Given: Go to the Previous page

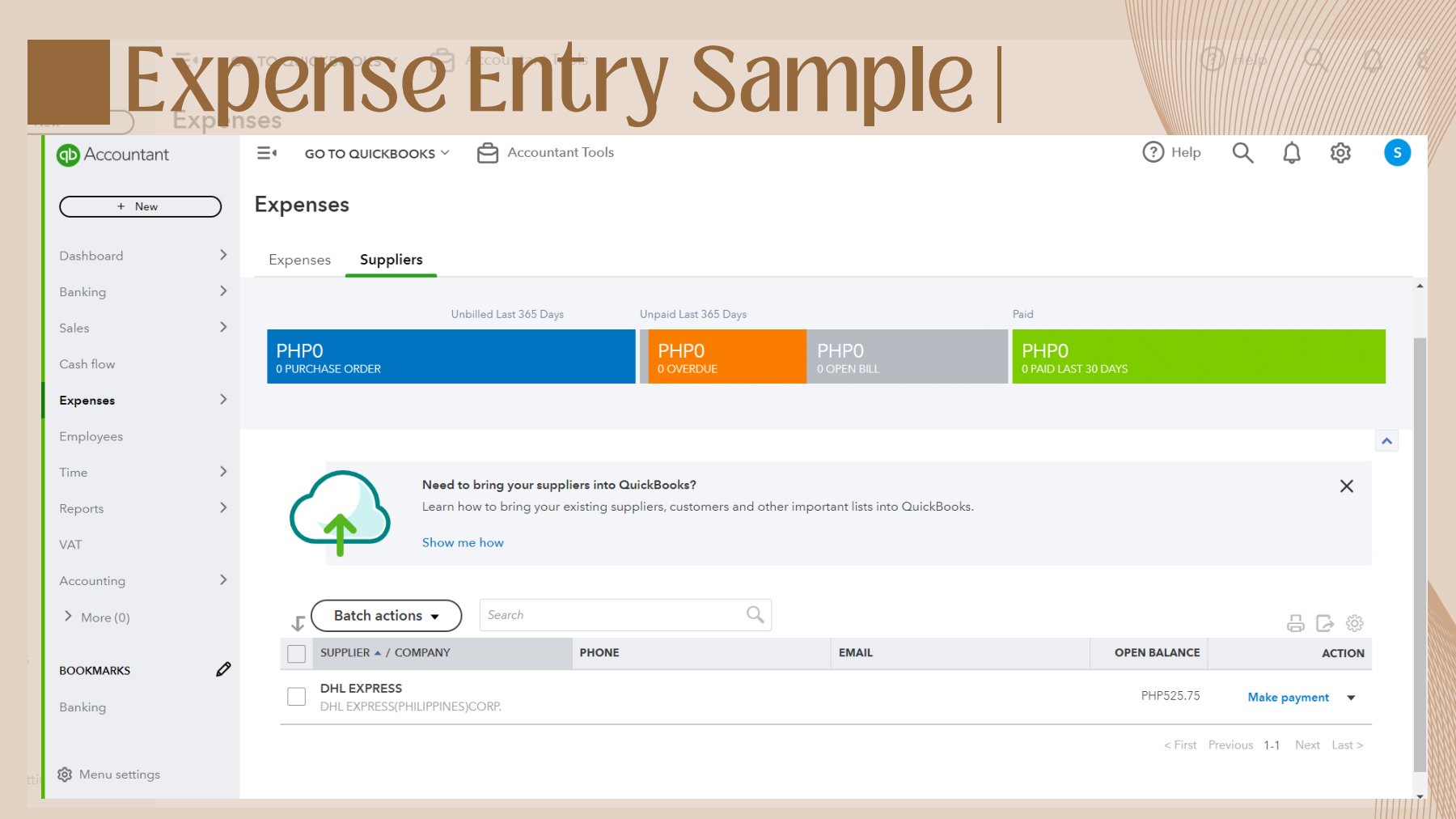Looking at the screenshot, I should coord(1230,745).
